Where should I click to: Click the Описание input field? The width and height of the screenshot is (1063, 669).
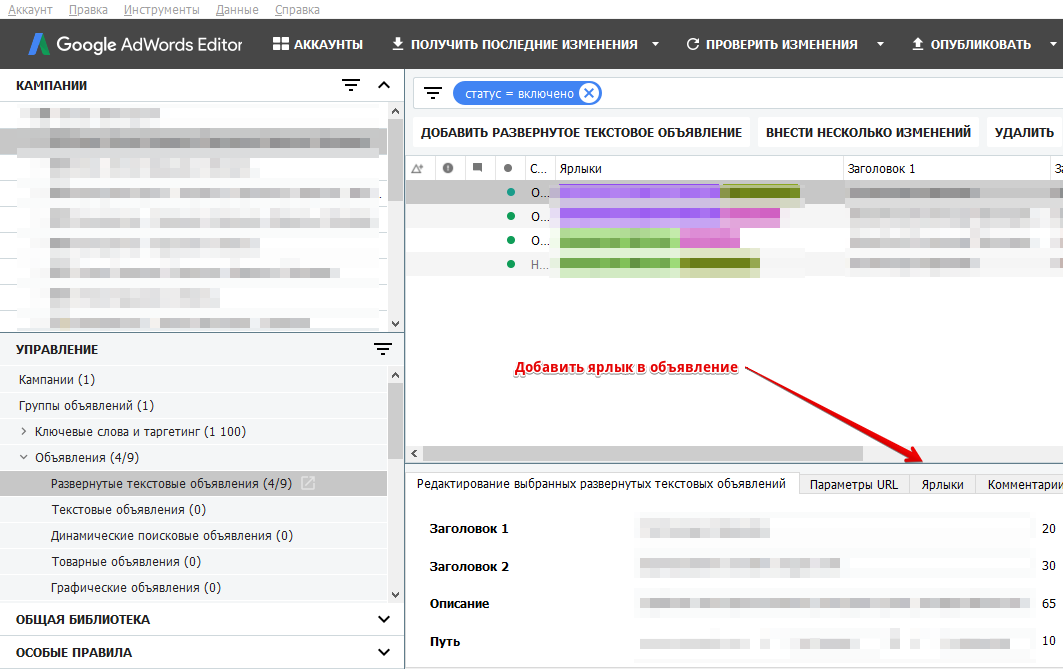(x=834, y=603)
